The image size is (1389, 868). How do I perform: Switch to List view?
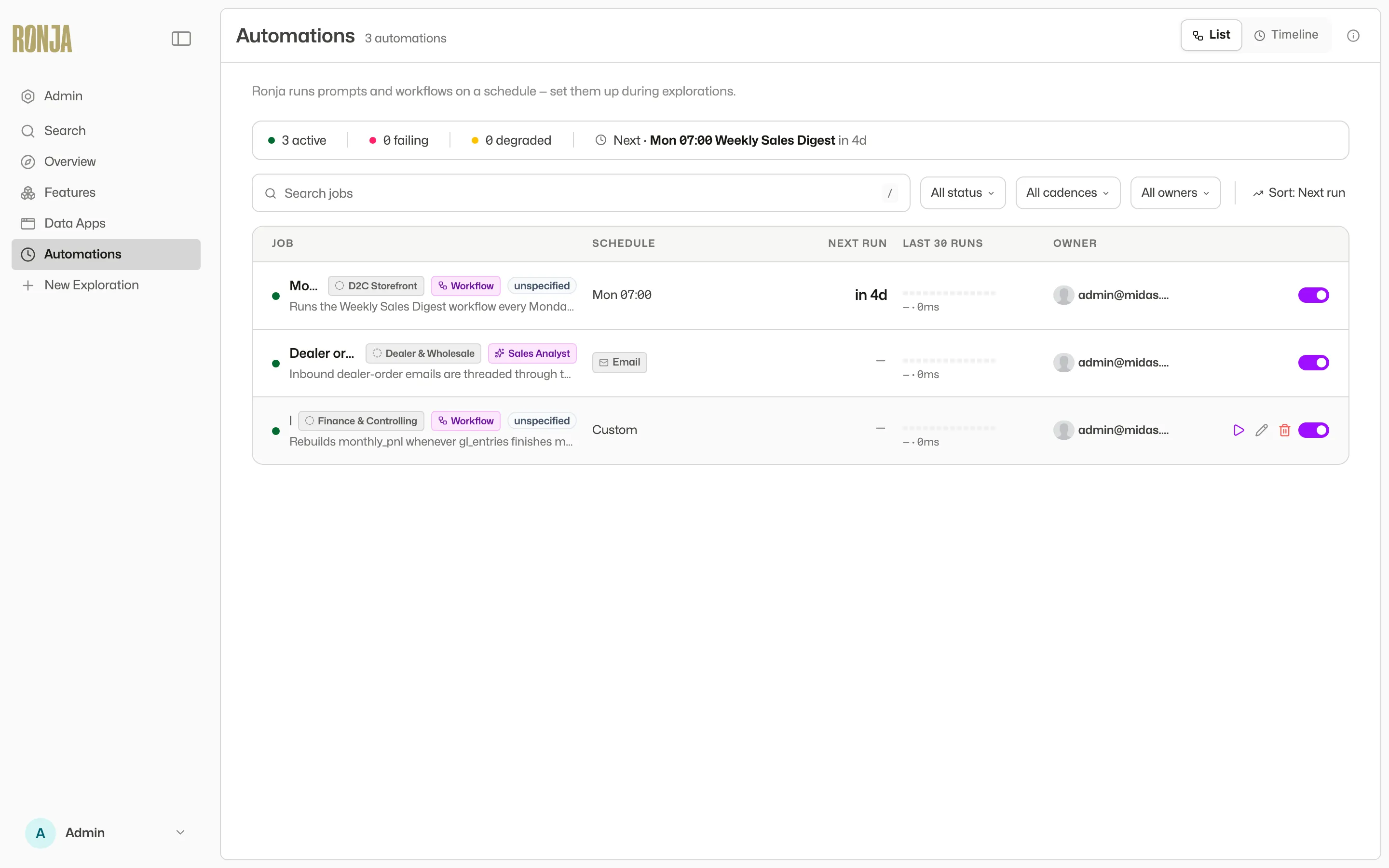[1211, 35]
